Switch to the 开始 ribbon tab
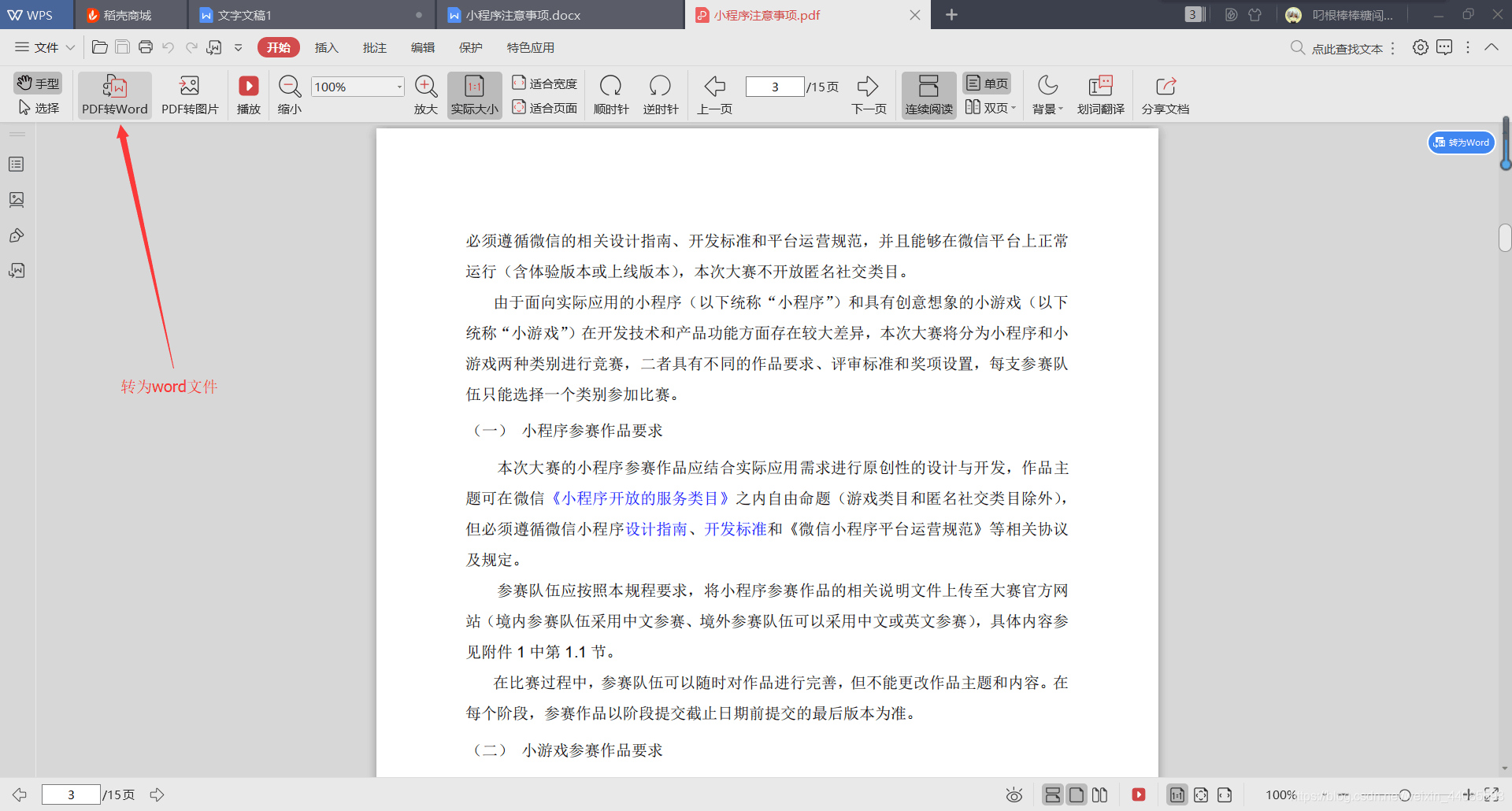The width and height of the screenshot is (1512, 811). pos(279,47)
